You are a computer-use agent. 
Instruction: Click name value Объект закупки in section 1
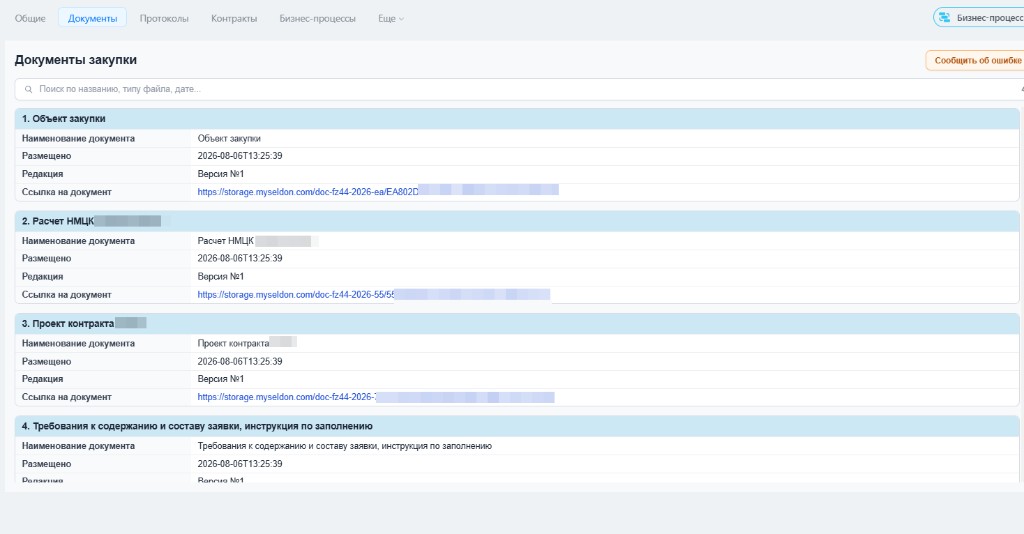coord(229,138)
